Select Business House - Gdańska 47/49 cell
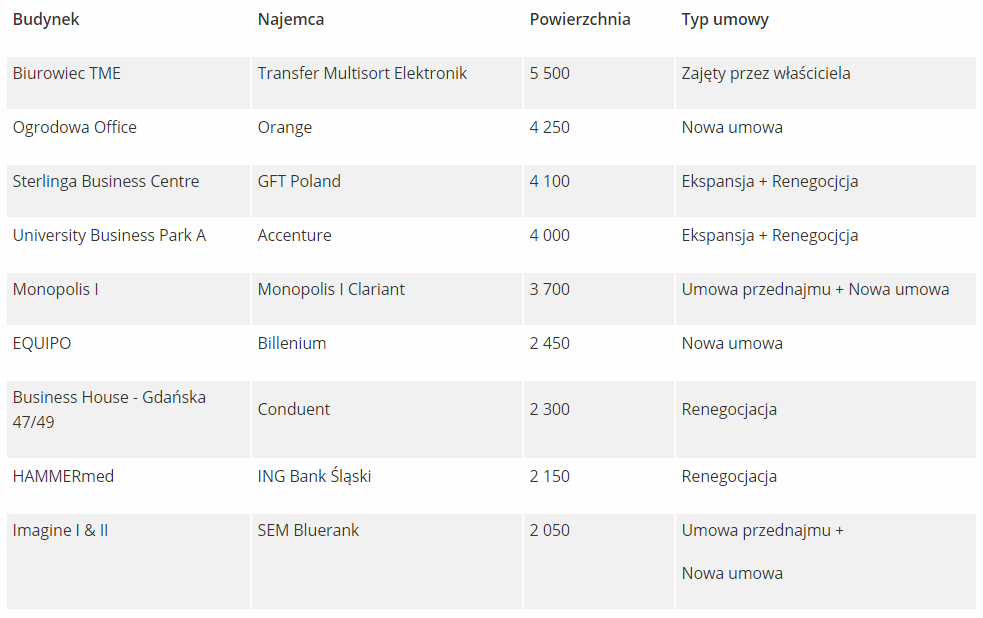The width and height of the screenshot is (983, 618). [x=109, y=409]
